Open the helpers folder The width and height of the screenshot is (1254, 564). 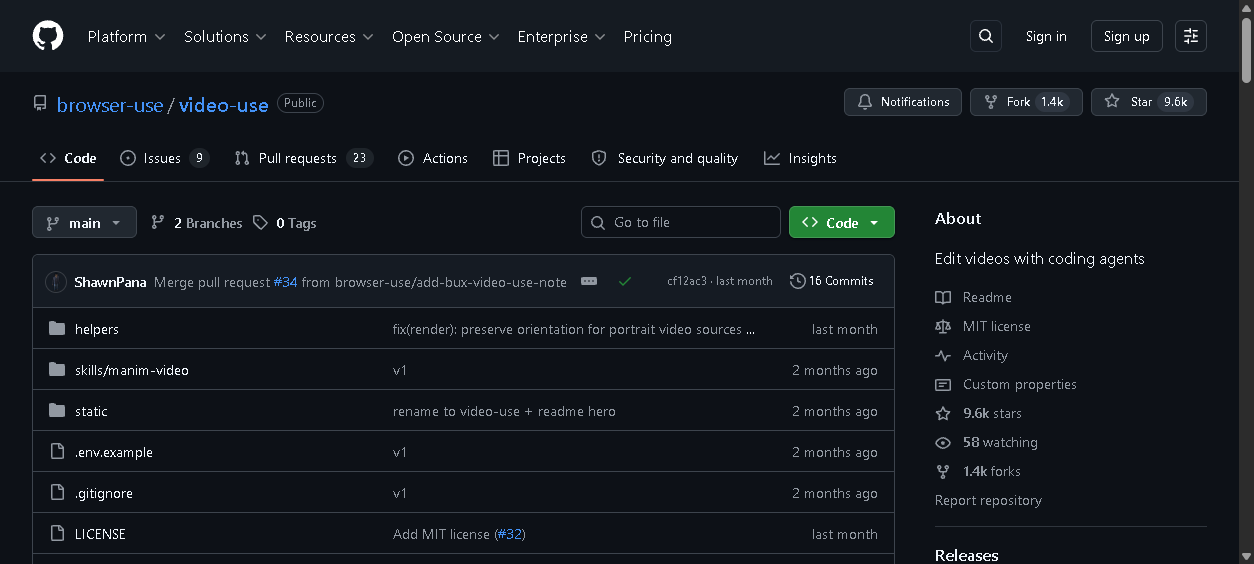click(x=97, y=329)
